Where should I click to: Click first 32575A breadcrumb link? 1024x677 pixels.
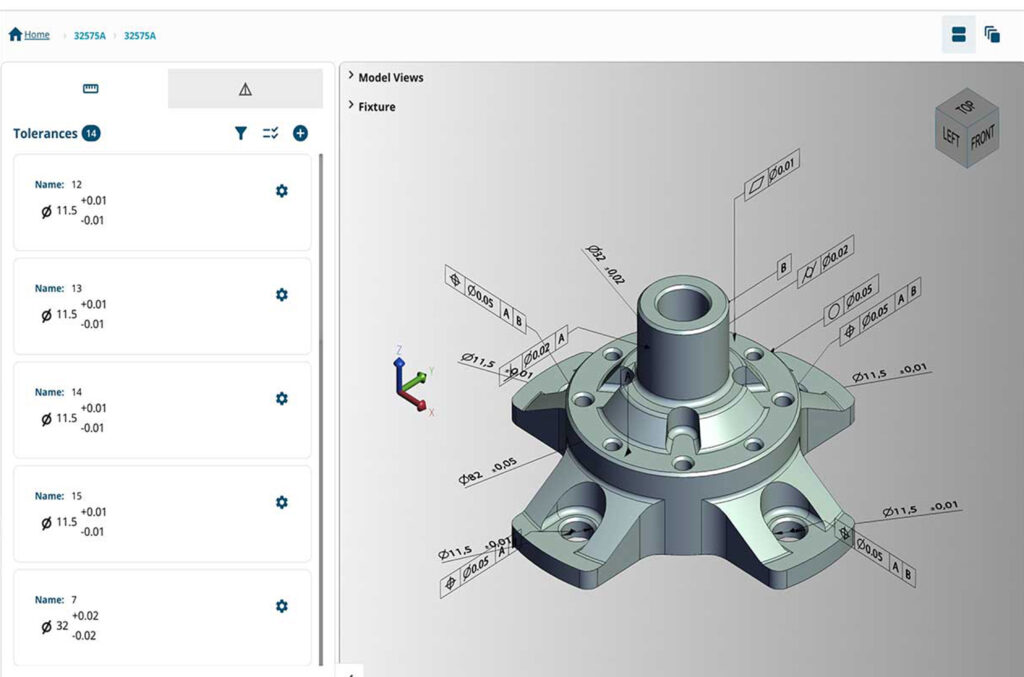point(90,36)
